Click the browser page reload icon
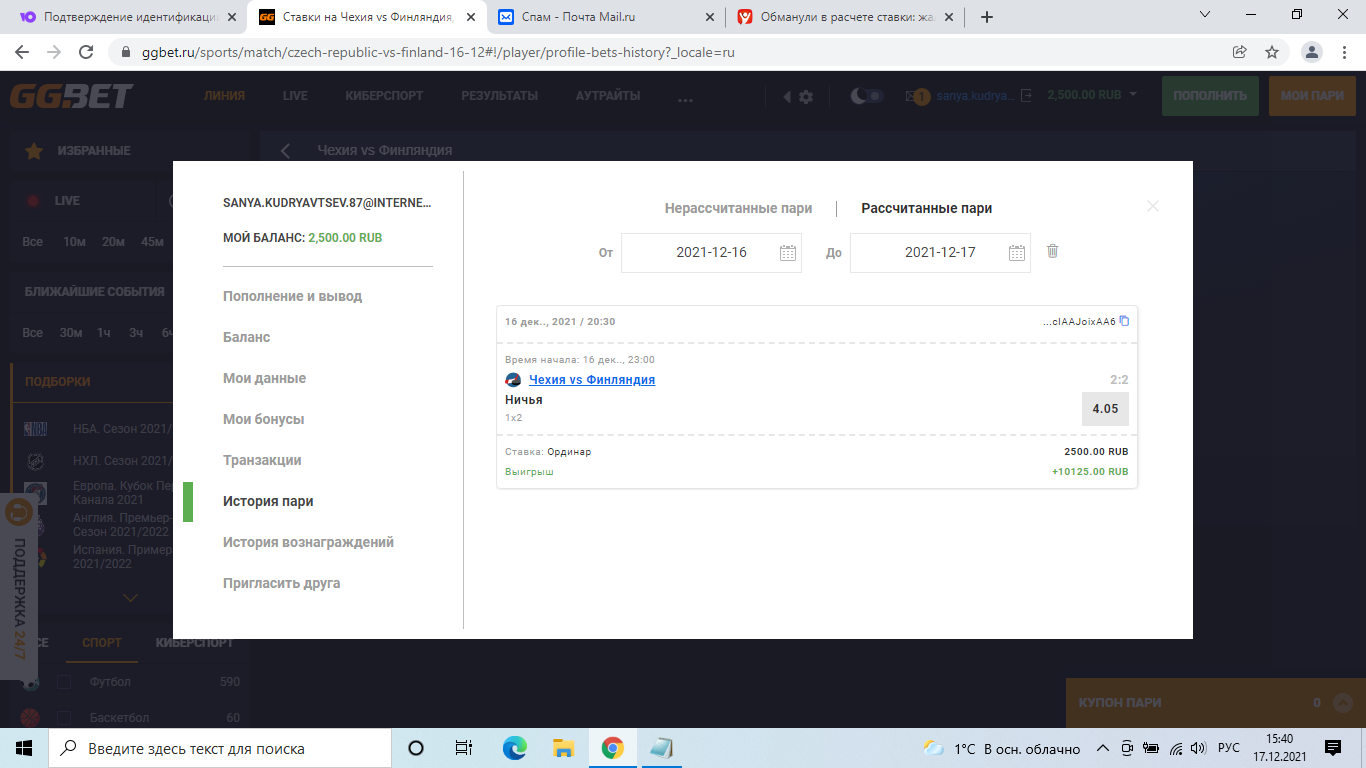 click(x=86, y=52)
